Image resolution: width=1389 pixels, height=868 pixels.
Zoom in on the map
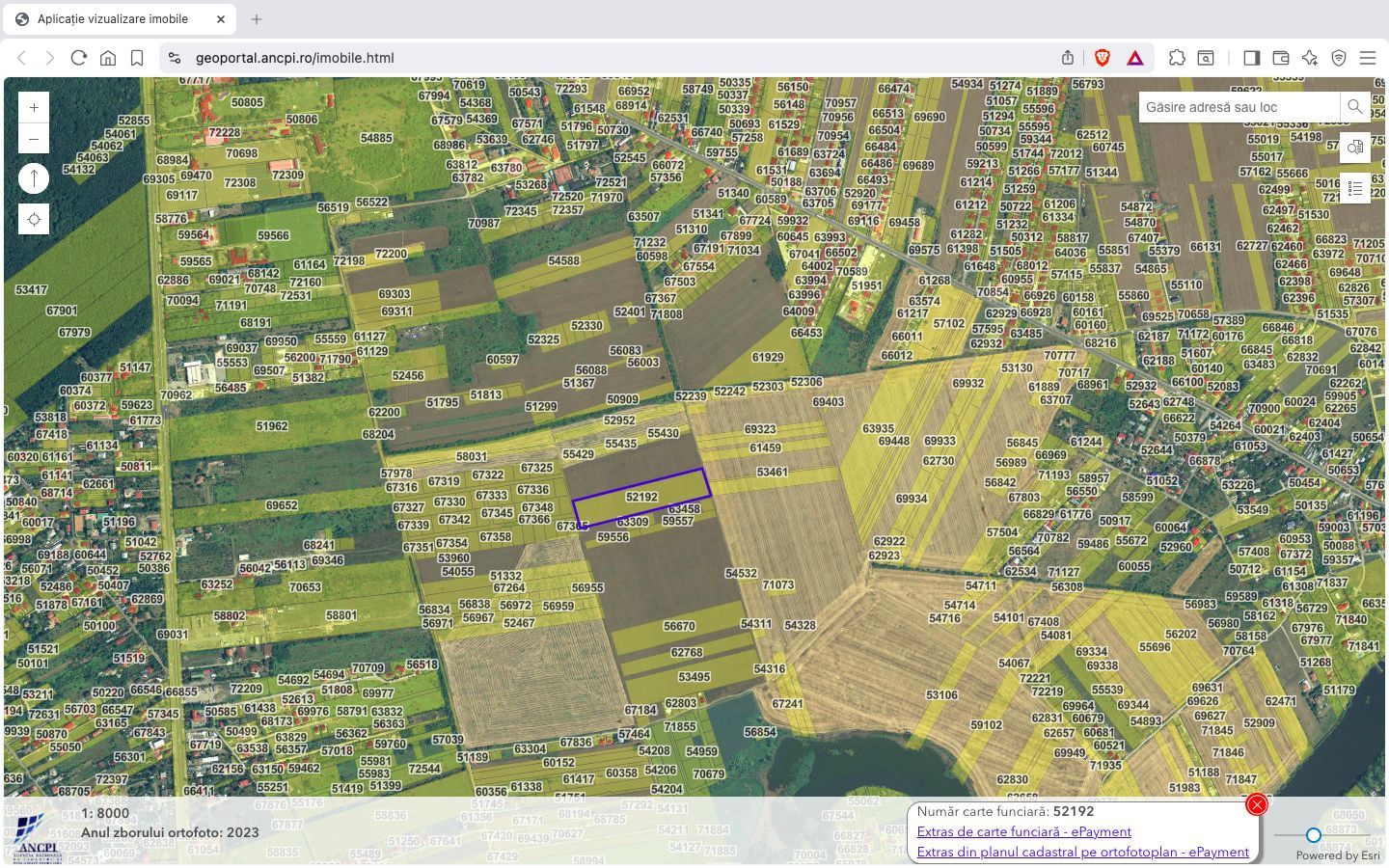34,107
